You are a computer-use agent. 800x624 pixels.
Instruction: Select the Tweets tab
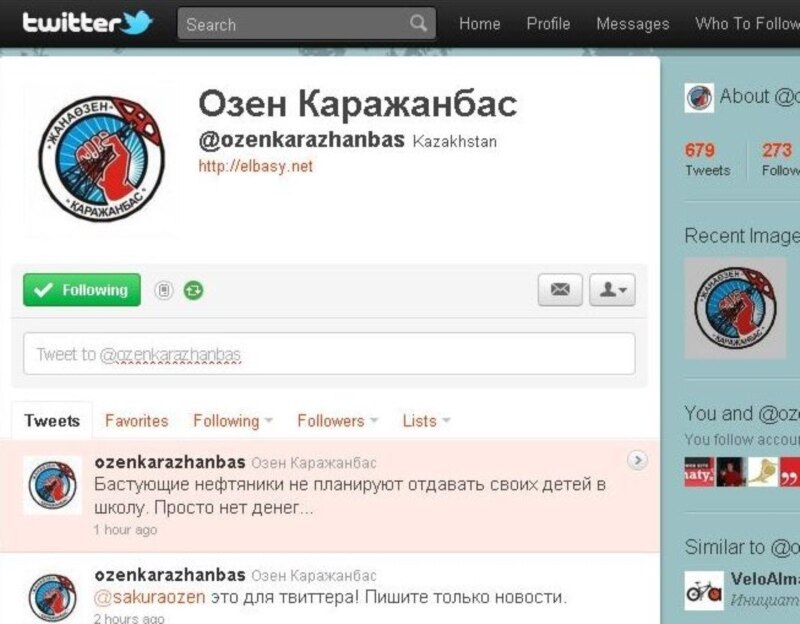click(x=52, y=421)
